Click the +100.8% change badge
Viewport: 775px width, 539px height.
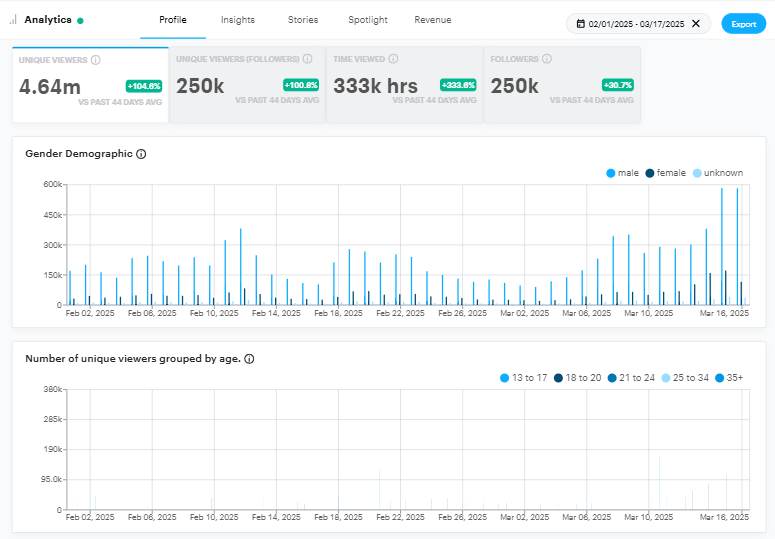301,85
